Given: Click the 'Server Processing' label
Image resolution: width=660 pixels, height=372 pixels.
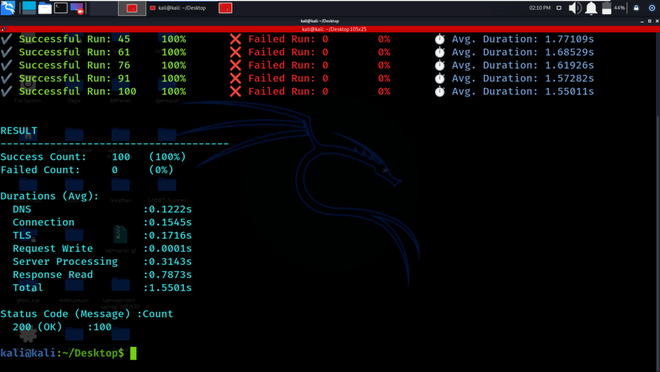Looking at the screenshot, I should coord(65,261).
